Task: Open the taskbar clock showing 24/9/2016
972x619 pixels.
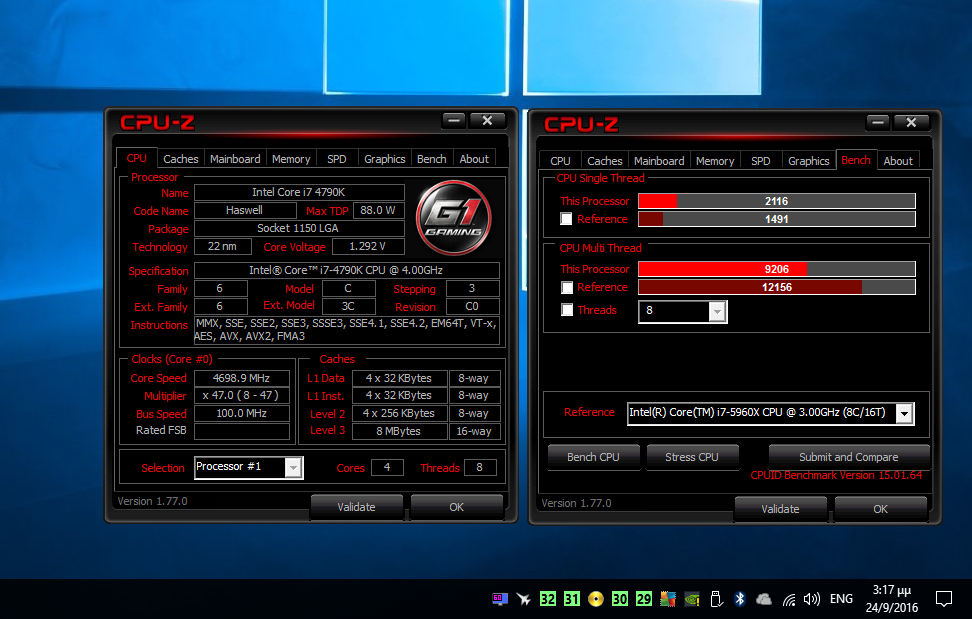Action: 891,599
